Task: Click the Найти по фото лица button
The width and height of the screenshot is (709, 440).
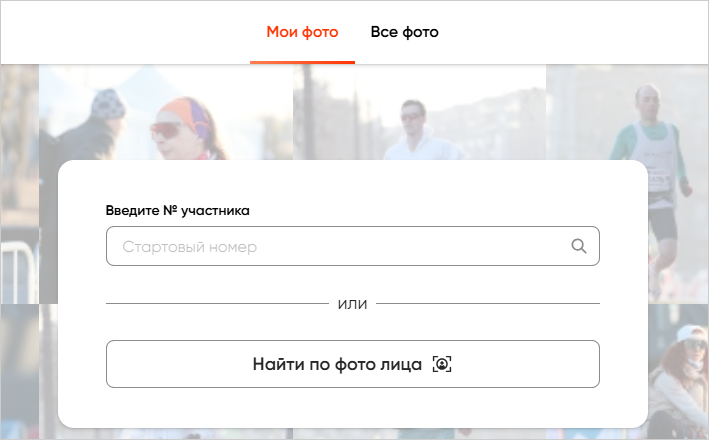Action: pos(353,364)
